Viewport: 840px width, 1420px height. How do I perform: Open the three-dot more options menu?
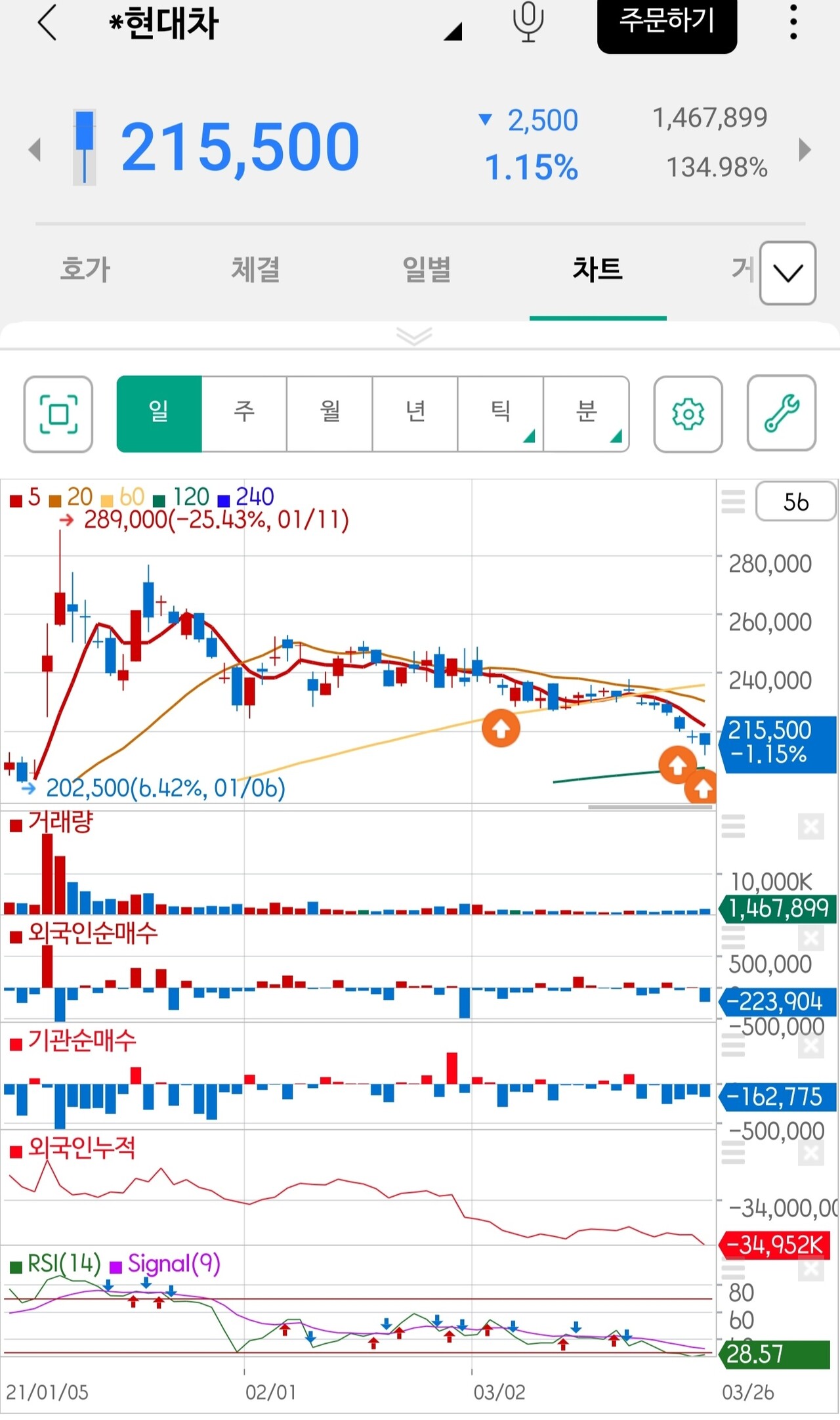point(793,24)
